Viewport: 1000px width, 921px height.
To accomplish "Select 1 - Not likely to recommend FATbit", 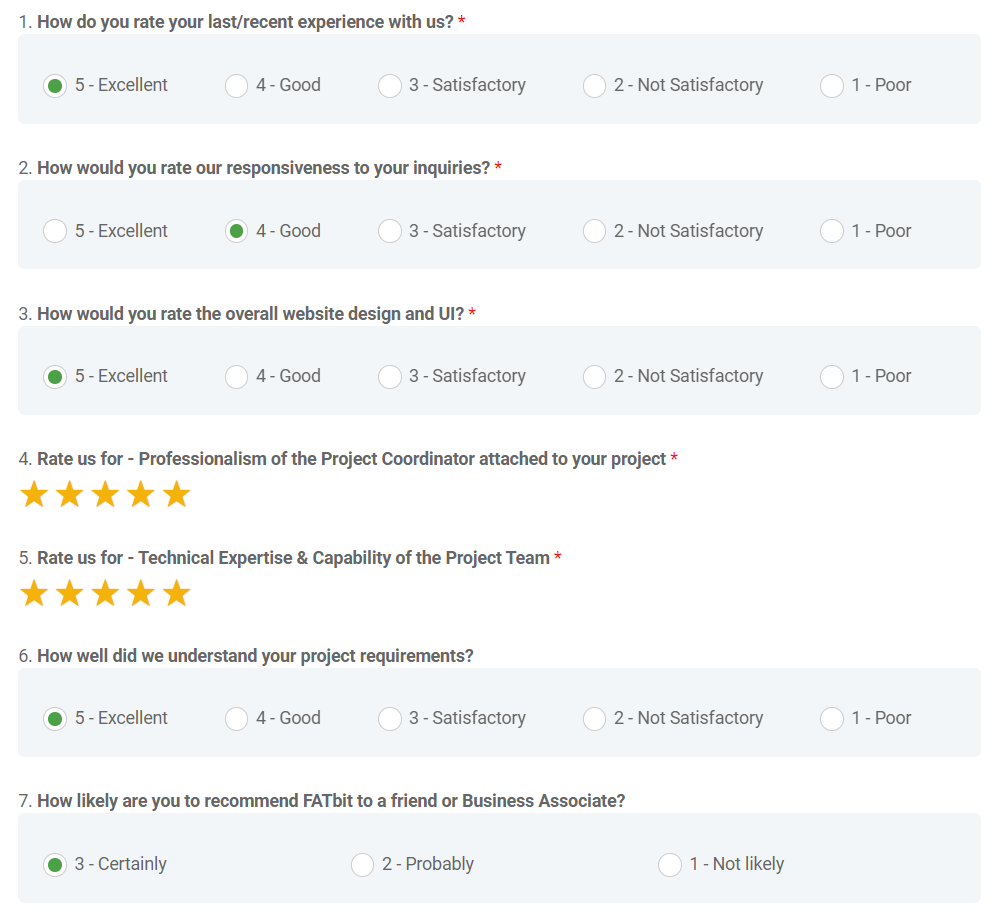I will click(670, 865).
